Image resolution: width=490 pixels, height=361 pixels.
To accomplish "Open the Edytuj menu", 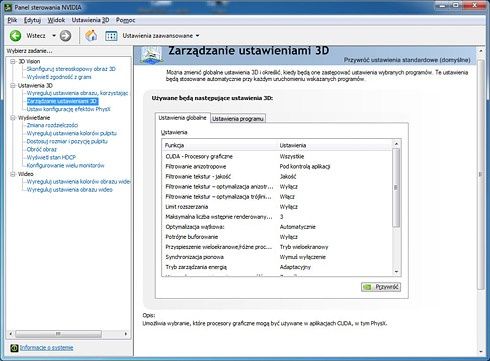I will click(x=32, y=20).
